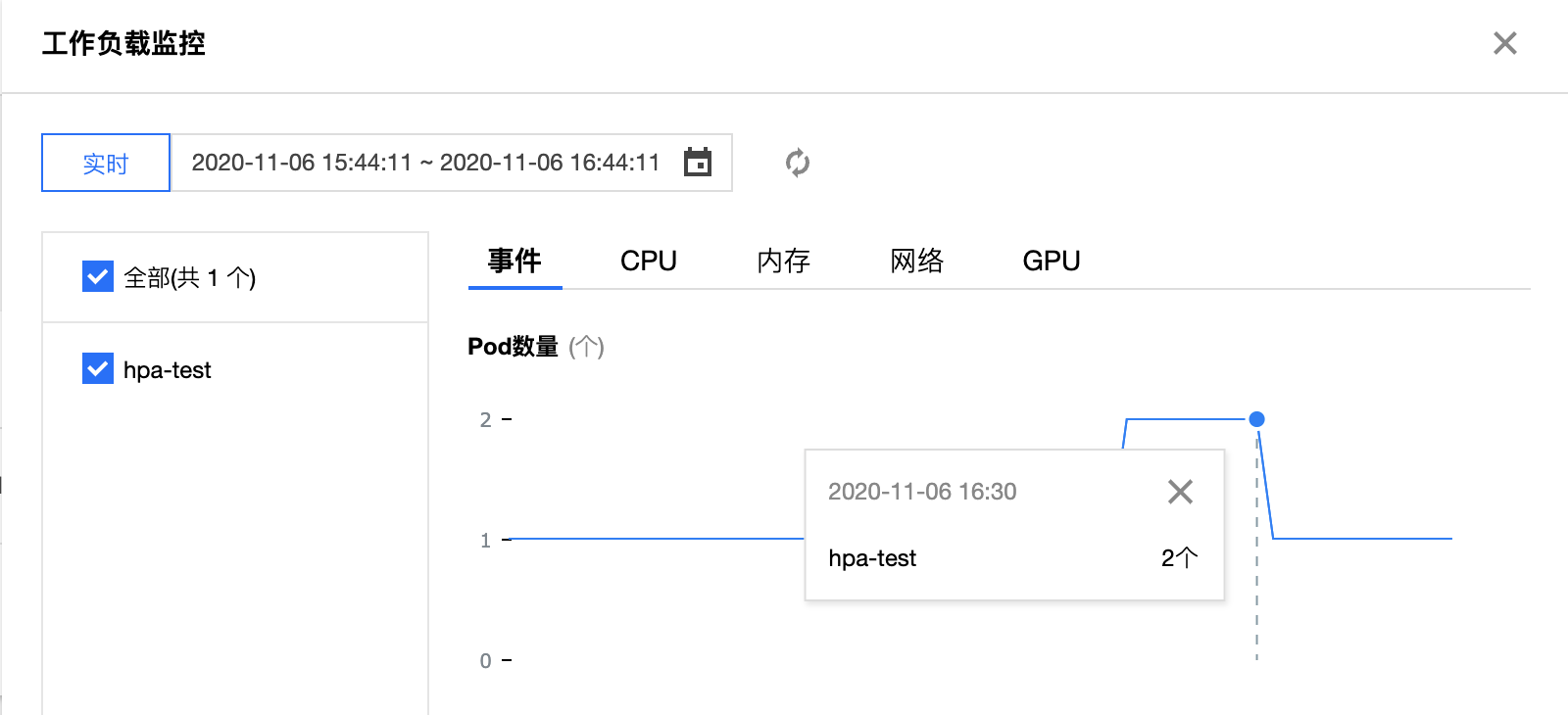Viewport: 1568px width, 715px height.
Task: Click the Pod数量 chart title
Action: pyautogui.click(x=513, y=347)
